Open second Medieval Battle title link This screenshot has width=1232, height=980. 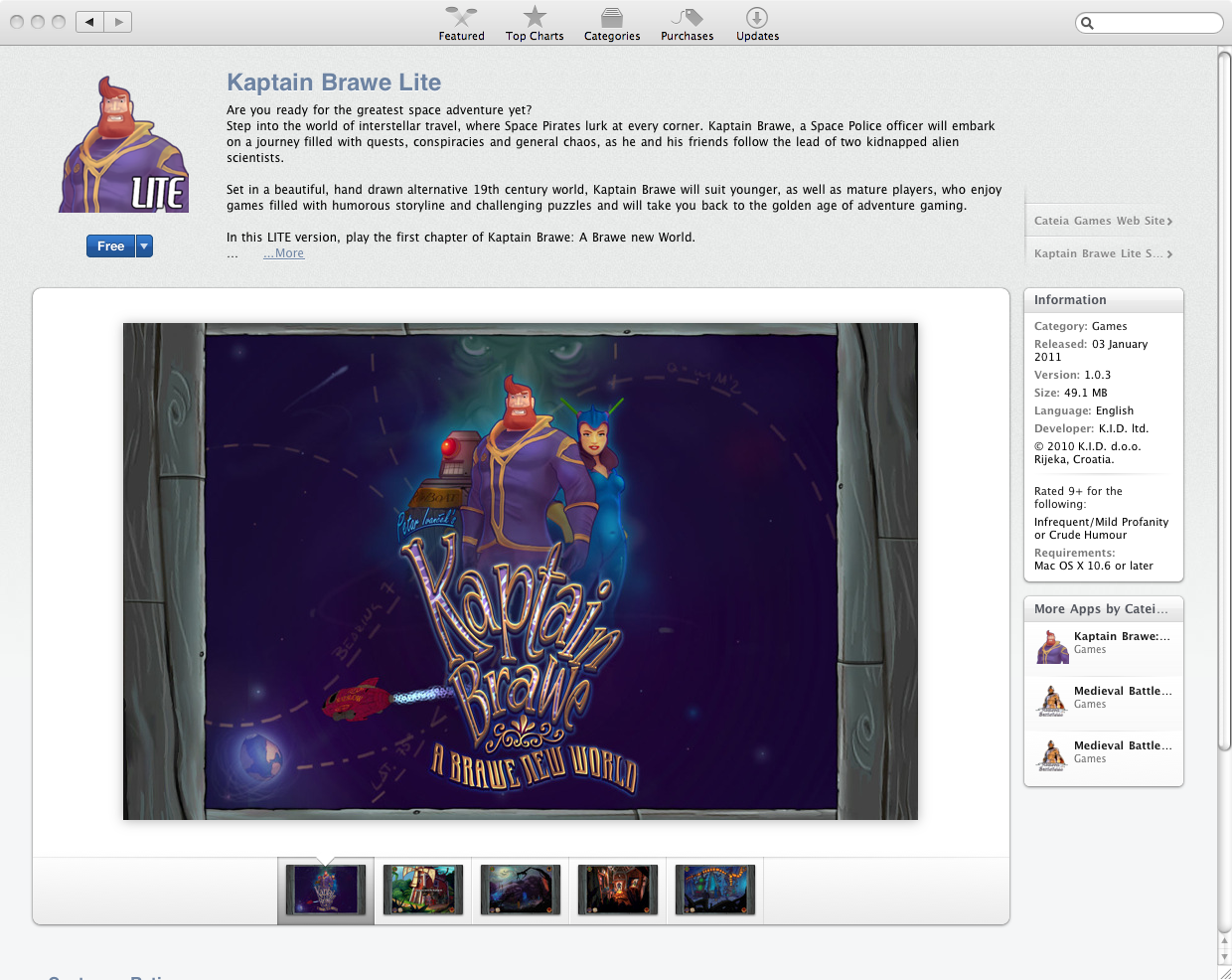(x=1123, y=745)
